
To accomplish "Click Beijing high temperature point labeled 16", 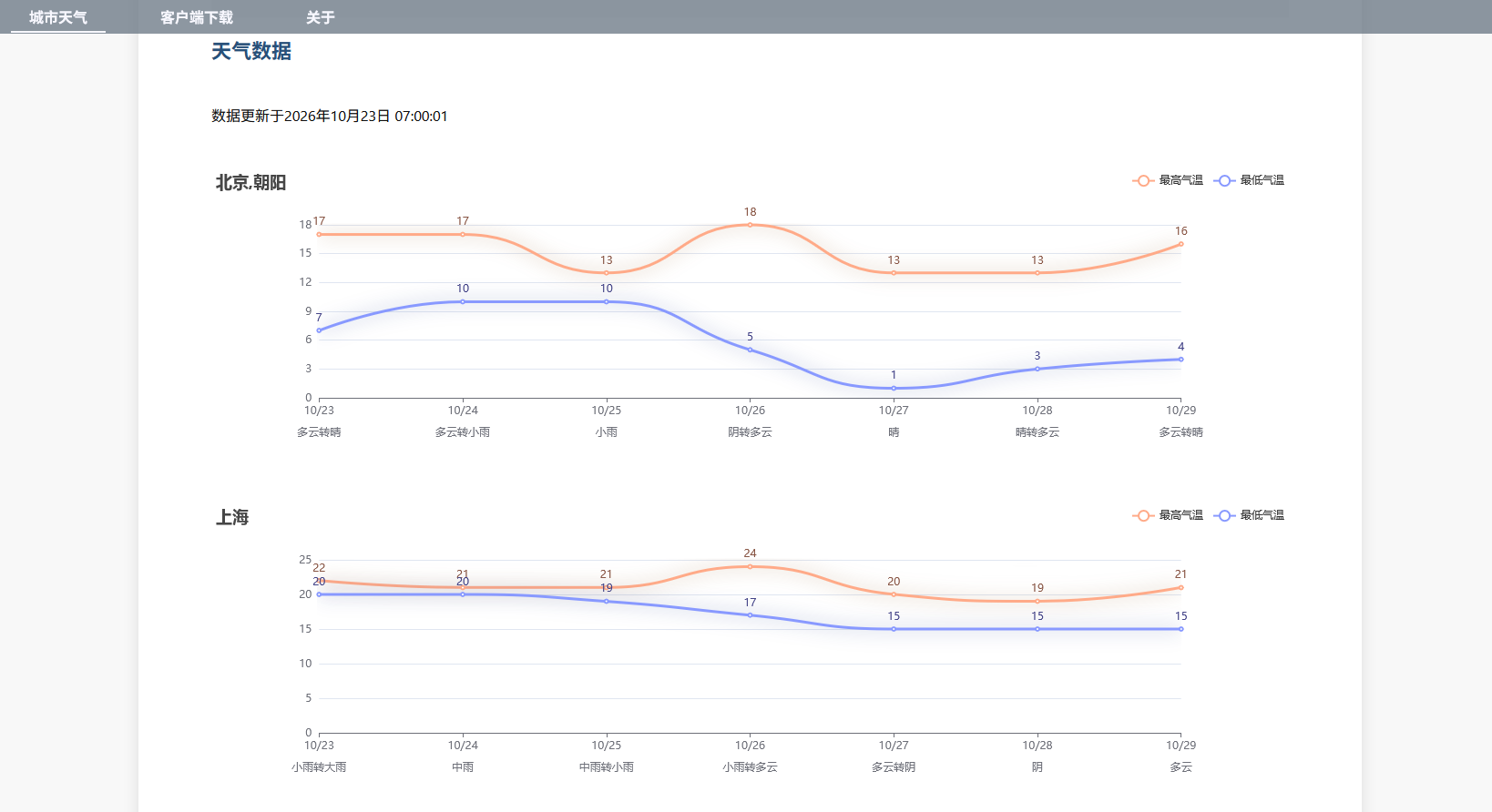I will (x=1181, y=244).
